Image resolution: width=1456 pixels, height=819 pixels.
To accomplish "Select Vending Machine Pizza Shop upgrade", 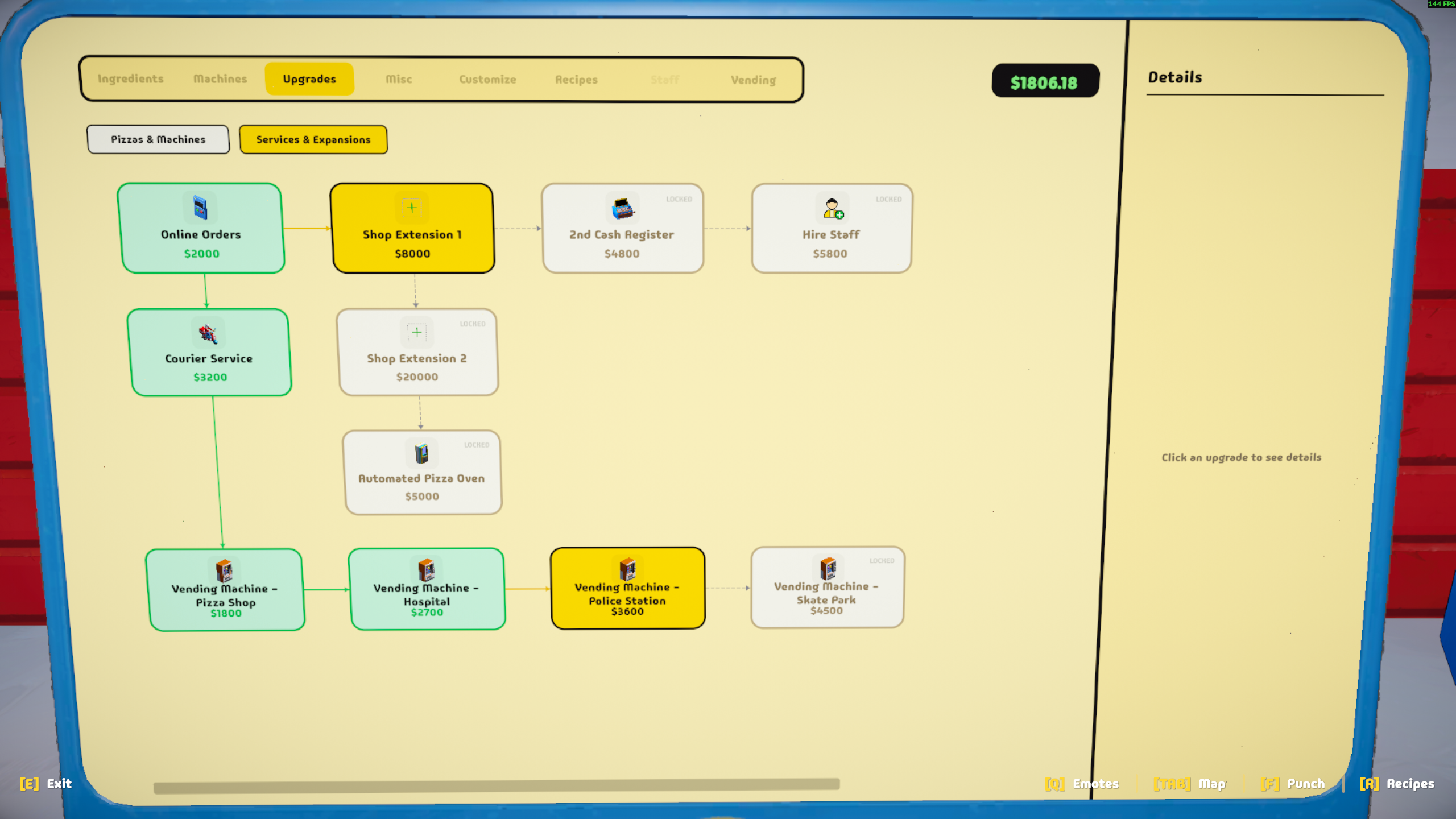I will (x=225, y=590).
